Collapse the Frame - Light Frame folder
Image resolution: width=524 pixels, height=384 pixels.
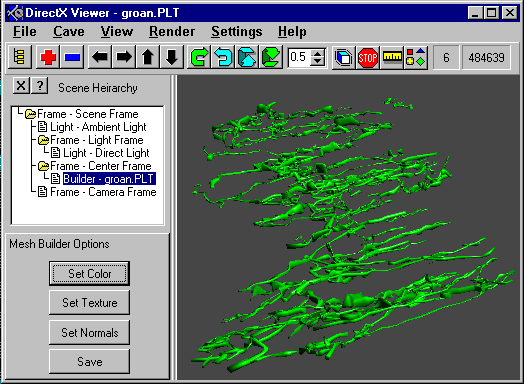coord(43,140)
